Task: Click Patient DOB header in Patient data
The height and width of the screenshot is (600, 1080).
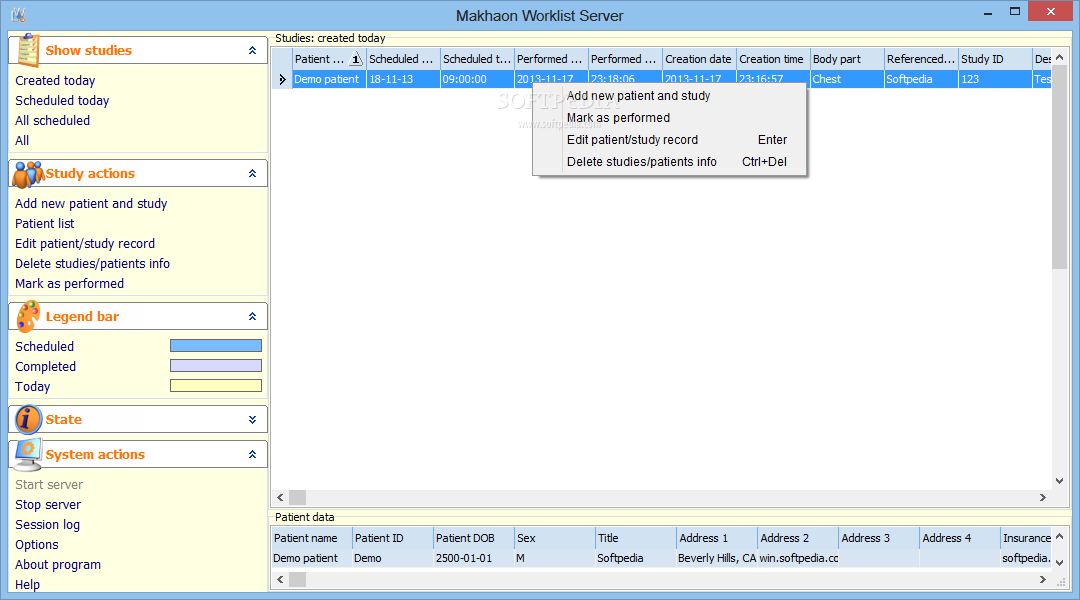Action: 474,538
